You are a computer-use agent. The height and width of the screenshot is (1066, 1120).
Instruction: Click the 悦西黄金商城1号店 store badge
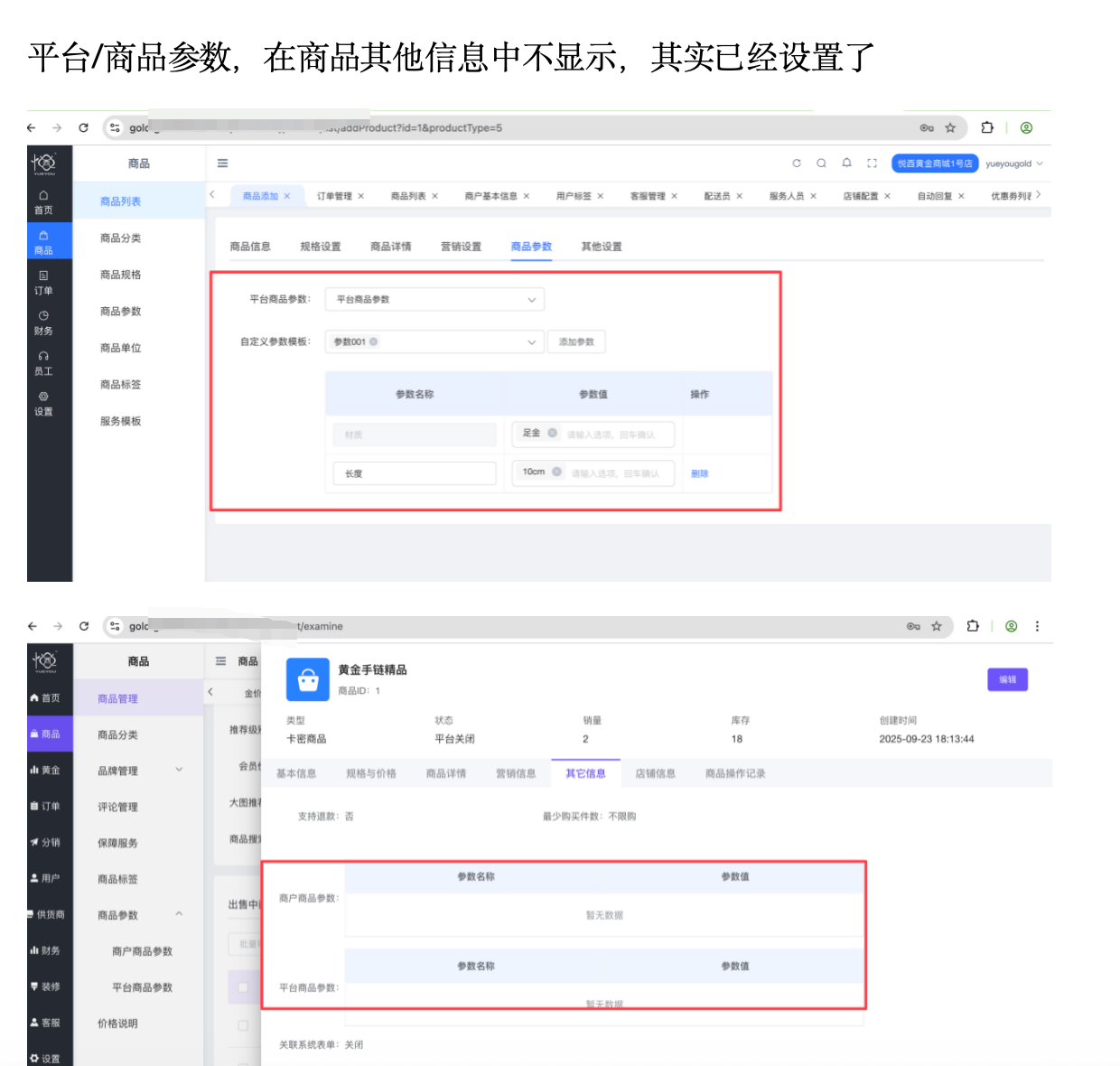935,164
